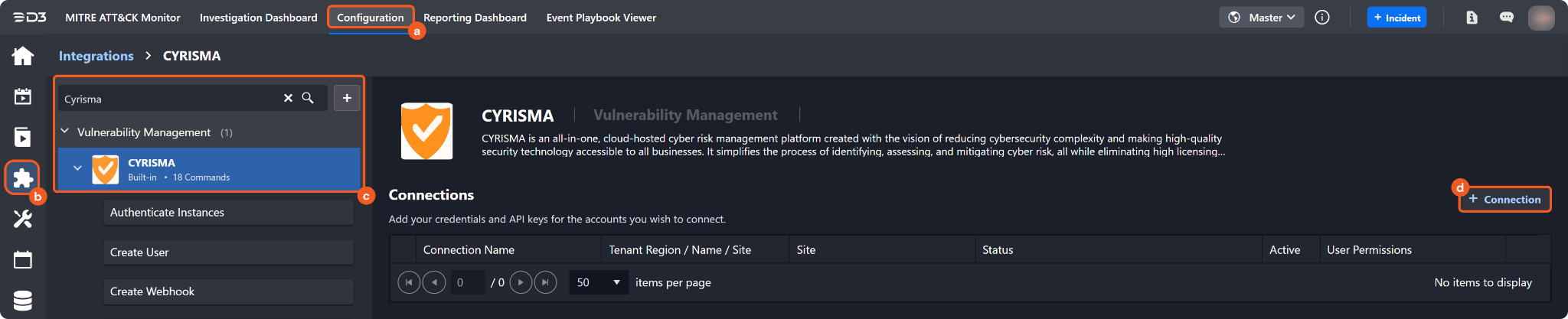Switch to the Investigation Dashboard tab
This screenshot has width=1568, height=319.
coord(258,18)
